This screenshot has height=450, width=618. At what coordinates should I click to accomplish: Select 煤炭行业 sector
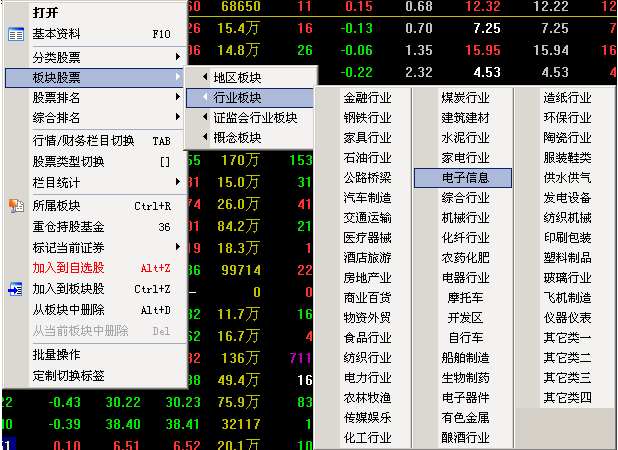465,98
